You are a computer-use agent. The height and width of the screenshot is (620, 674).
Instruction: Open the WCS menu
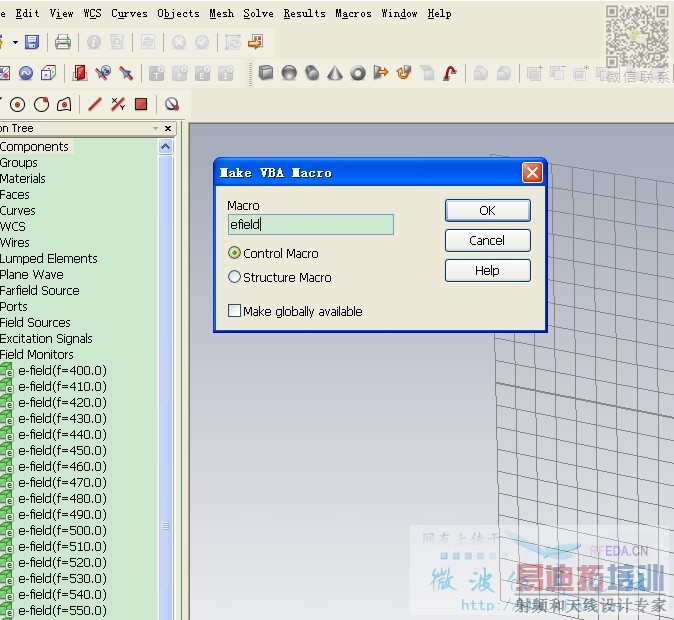(92, 13)
